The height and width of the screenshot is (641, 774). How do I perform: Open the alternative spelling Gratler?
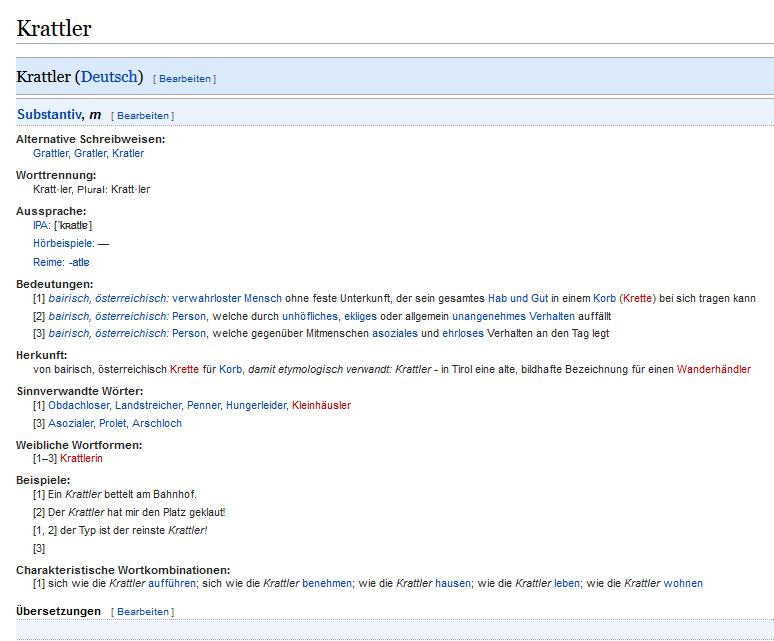(x=90, y=153)
